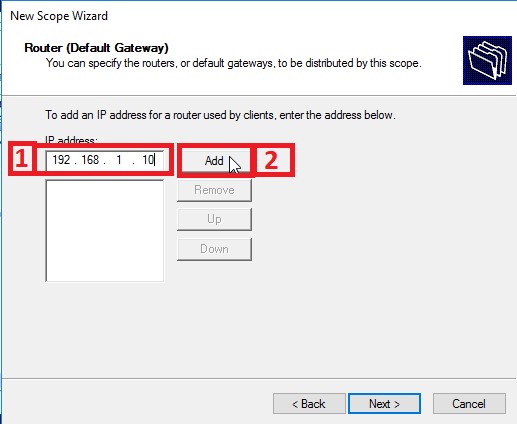Click the Up button to reorder routers
Viewport: 517px width, 424px height.
point(214,219)
